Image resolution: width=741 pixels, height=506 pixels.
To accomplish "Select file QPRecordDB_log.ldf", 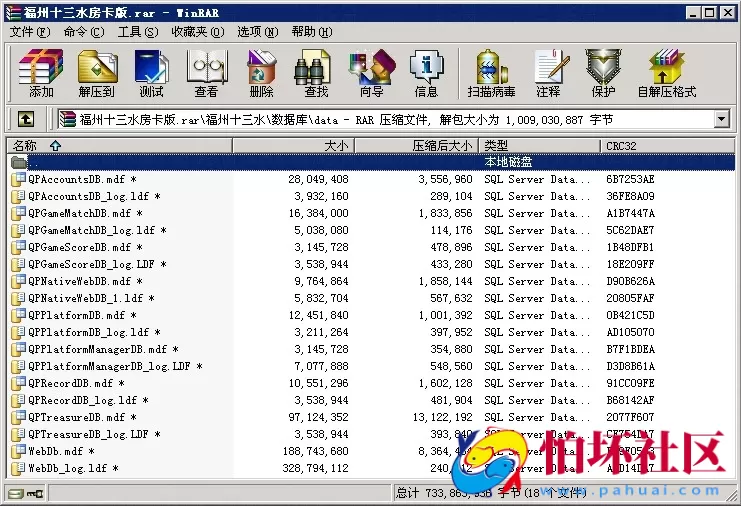I will 88,400.
